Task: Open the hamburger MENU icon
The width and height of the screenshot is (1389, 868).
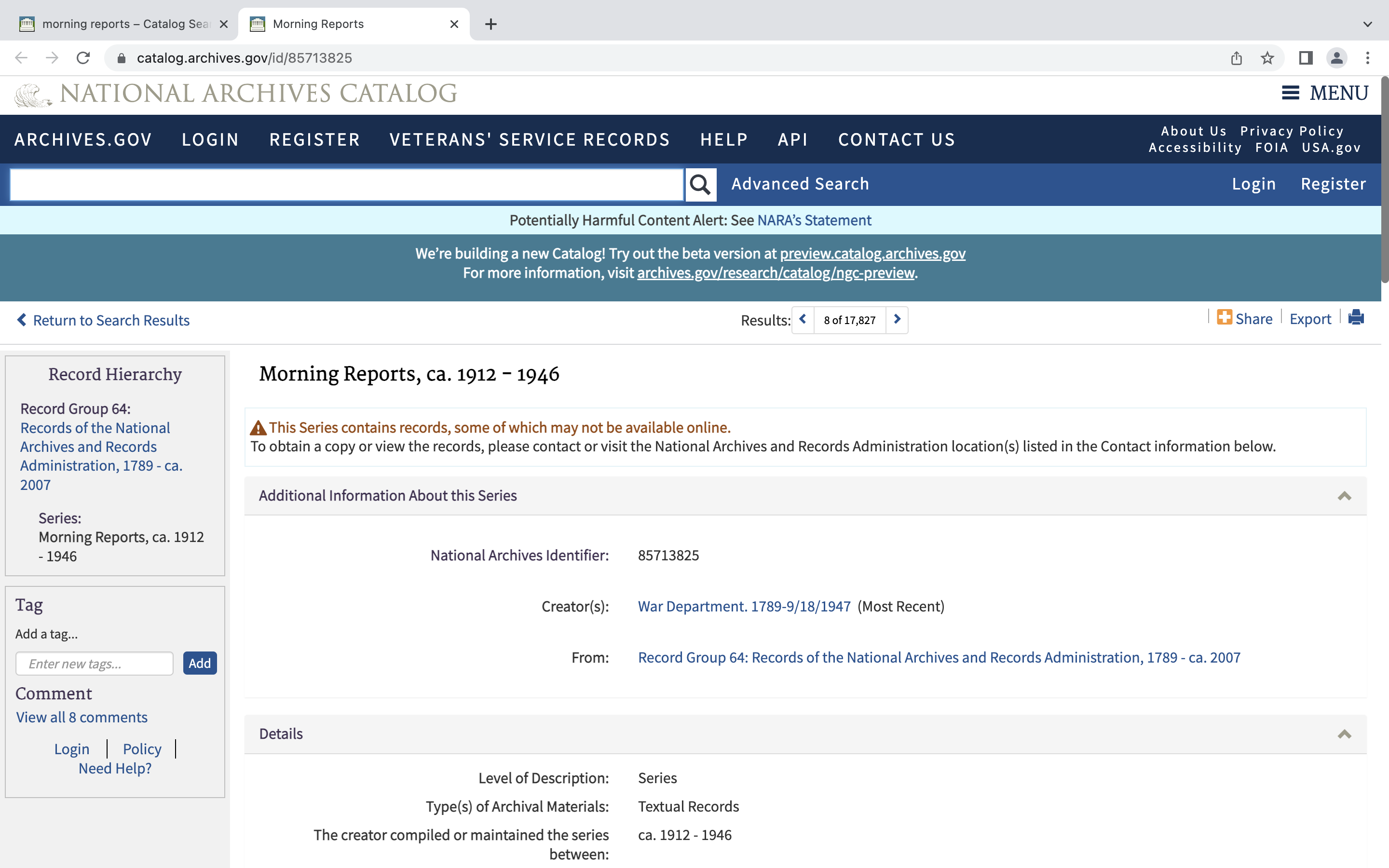Action: 1290,93
